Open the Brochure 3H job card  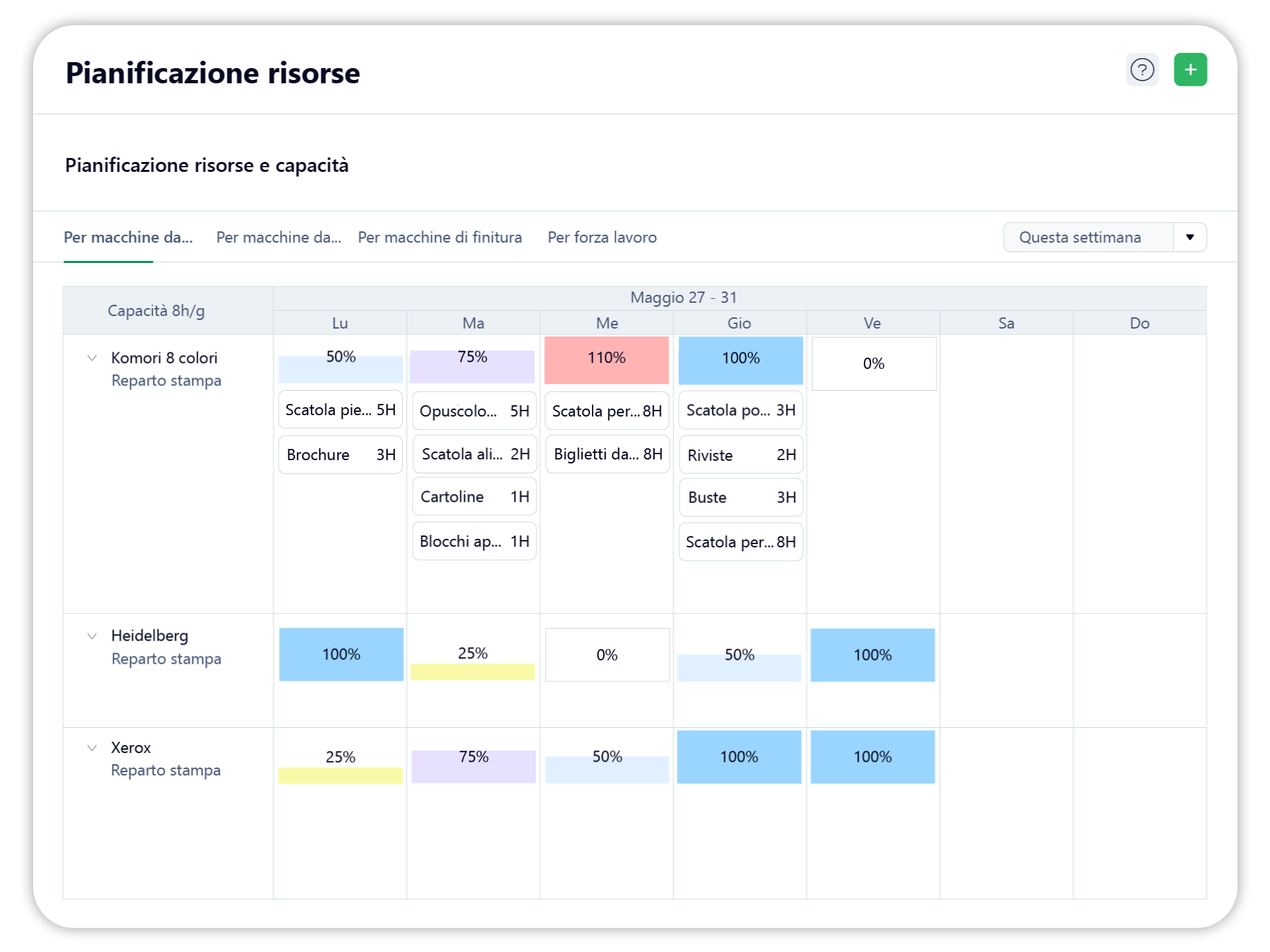coord(340,455)
